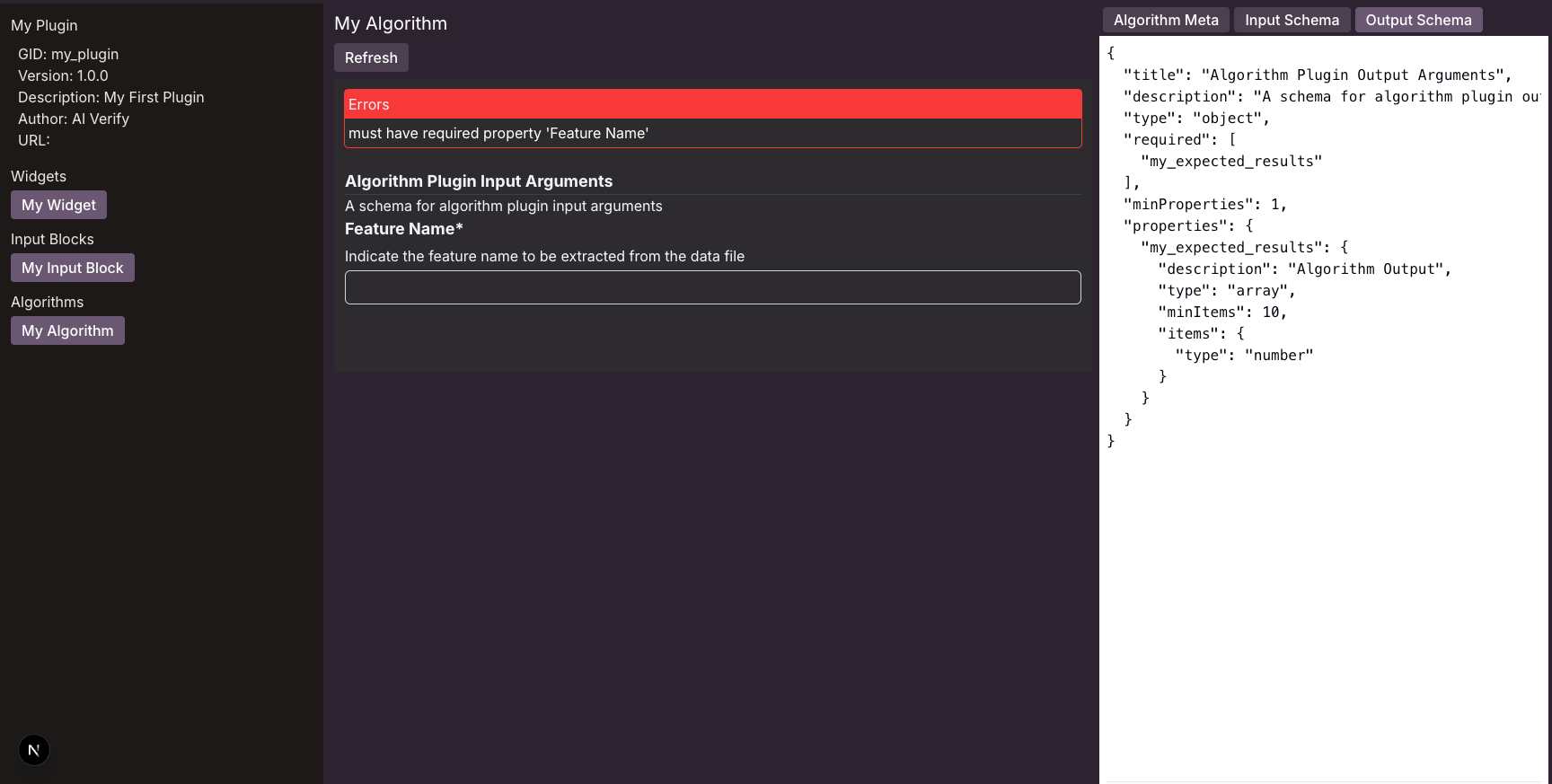This screenshot has width=1552, height=784.
Task: Select My Algorithm in sidebar
Action: 67,330
